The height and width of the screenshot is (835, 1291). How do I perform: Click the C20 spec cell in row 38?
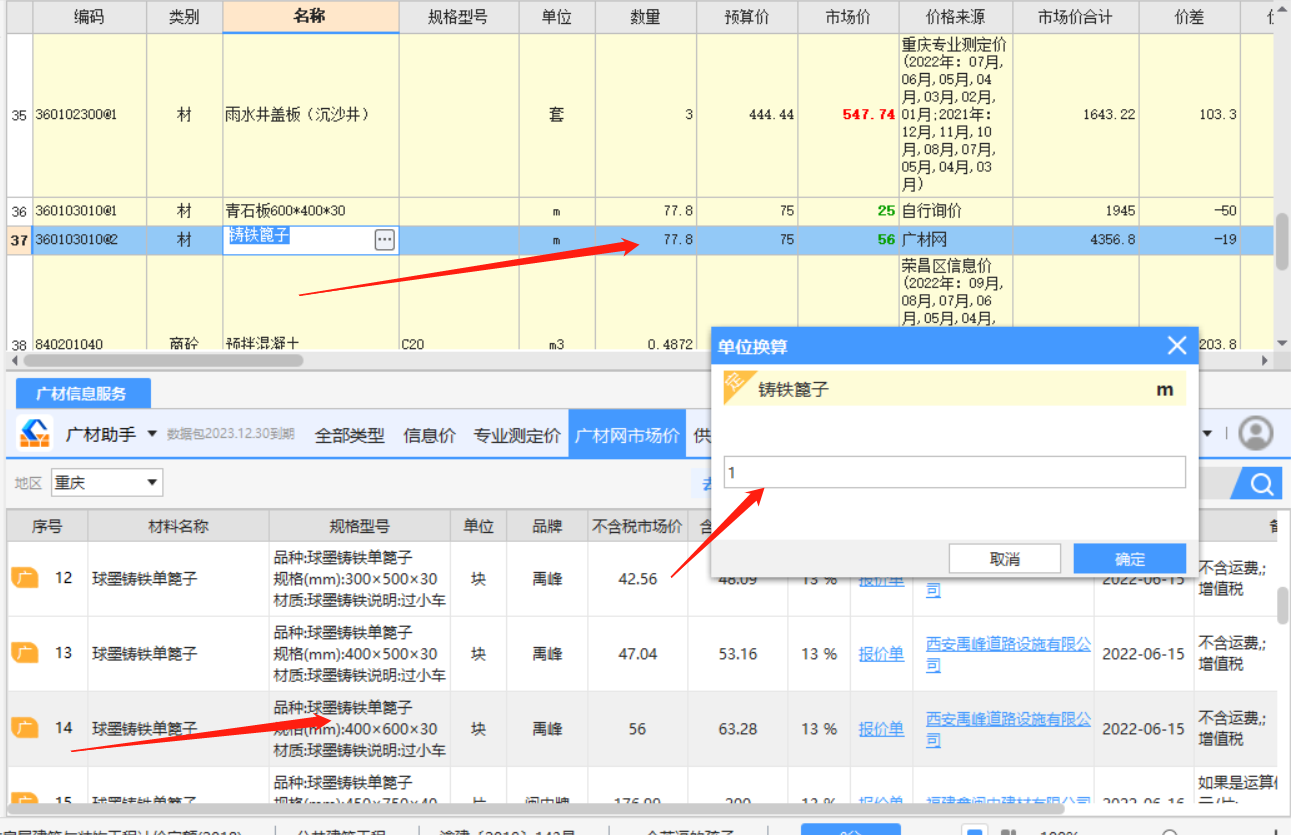point(458,343)
